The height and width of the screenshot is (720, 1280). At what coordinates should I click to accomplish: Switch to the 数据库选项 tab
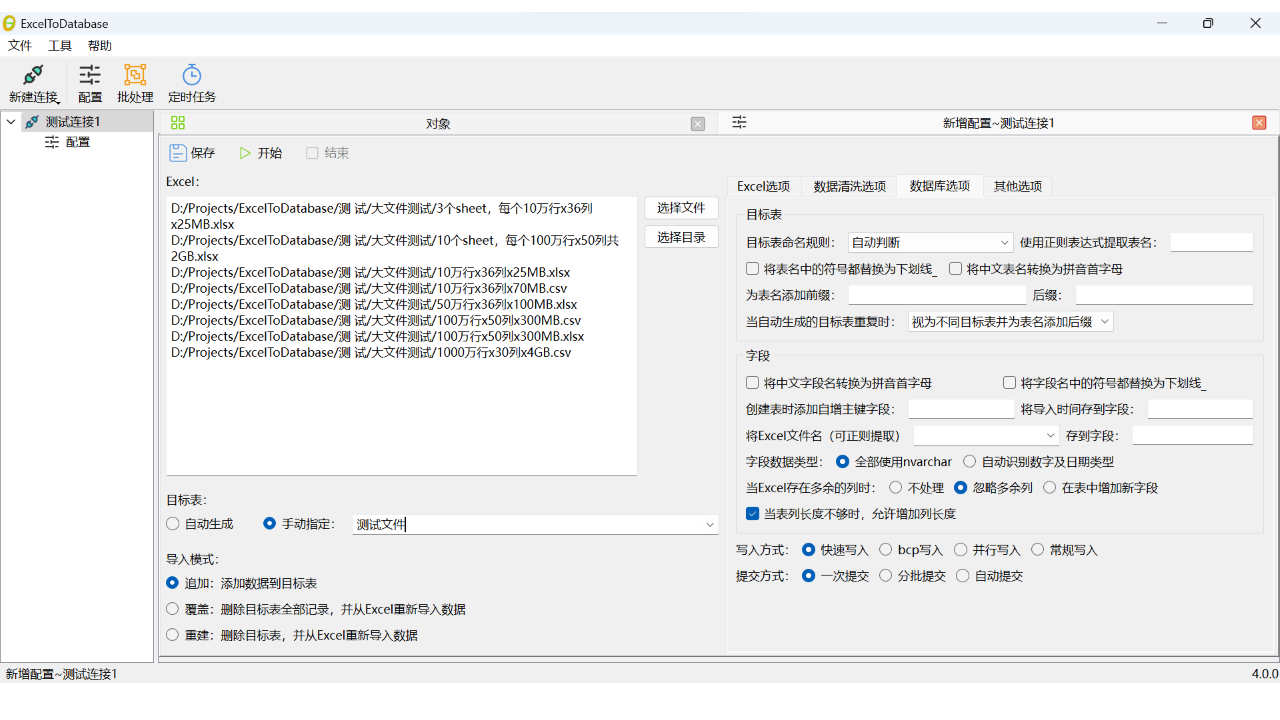pos(940,186)
